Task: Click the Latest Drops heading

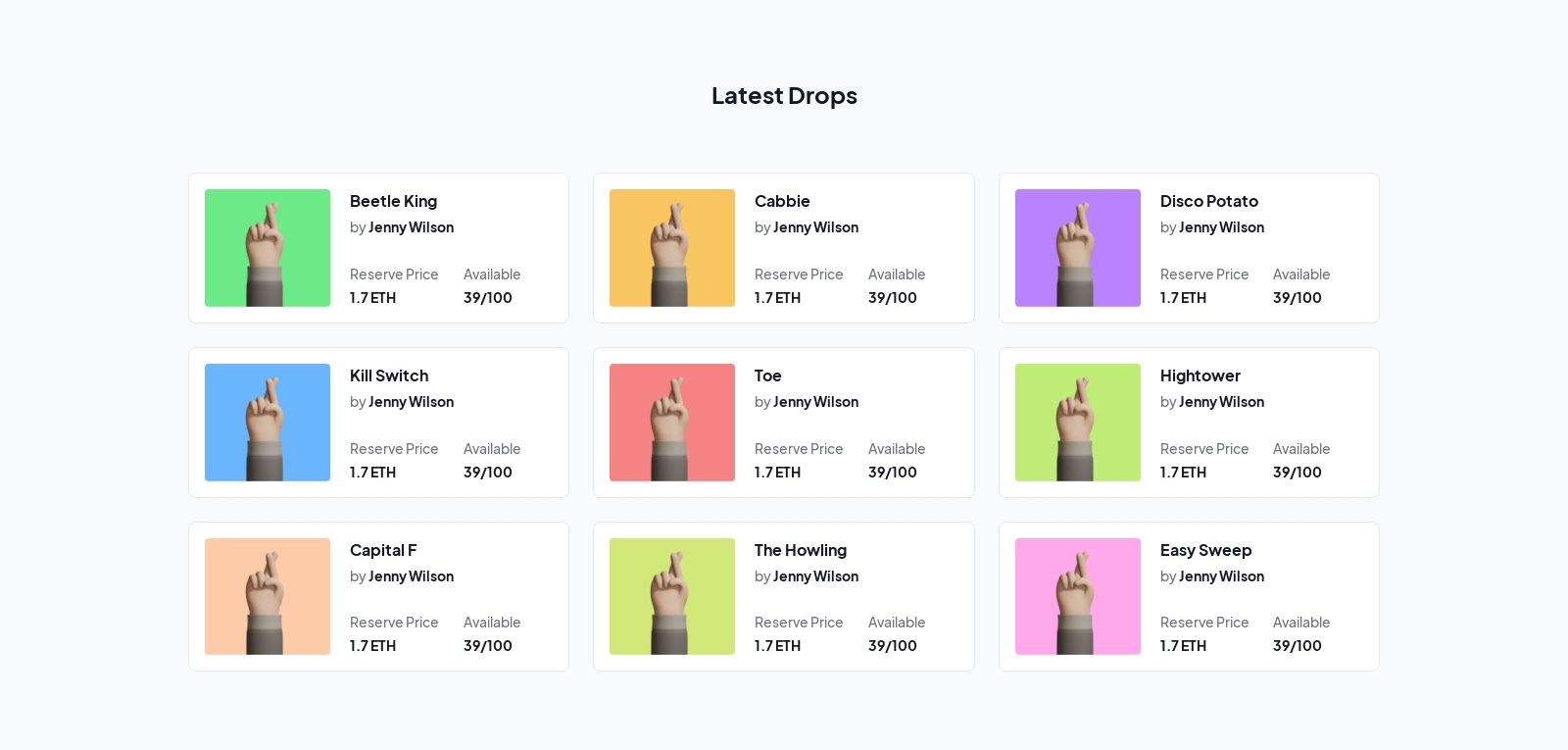Action: pyautogui.click(x=784, y=96)
